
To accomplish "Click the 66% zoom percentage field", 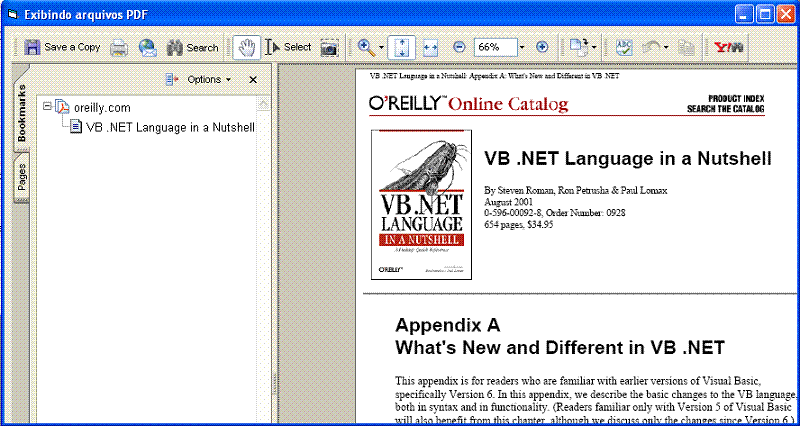I will (x=496, y=47).
